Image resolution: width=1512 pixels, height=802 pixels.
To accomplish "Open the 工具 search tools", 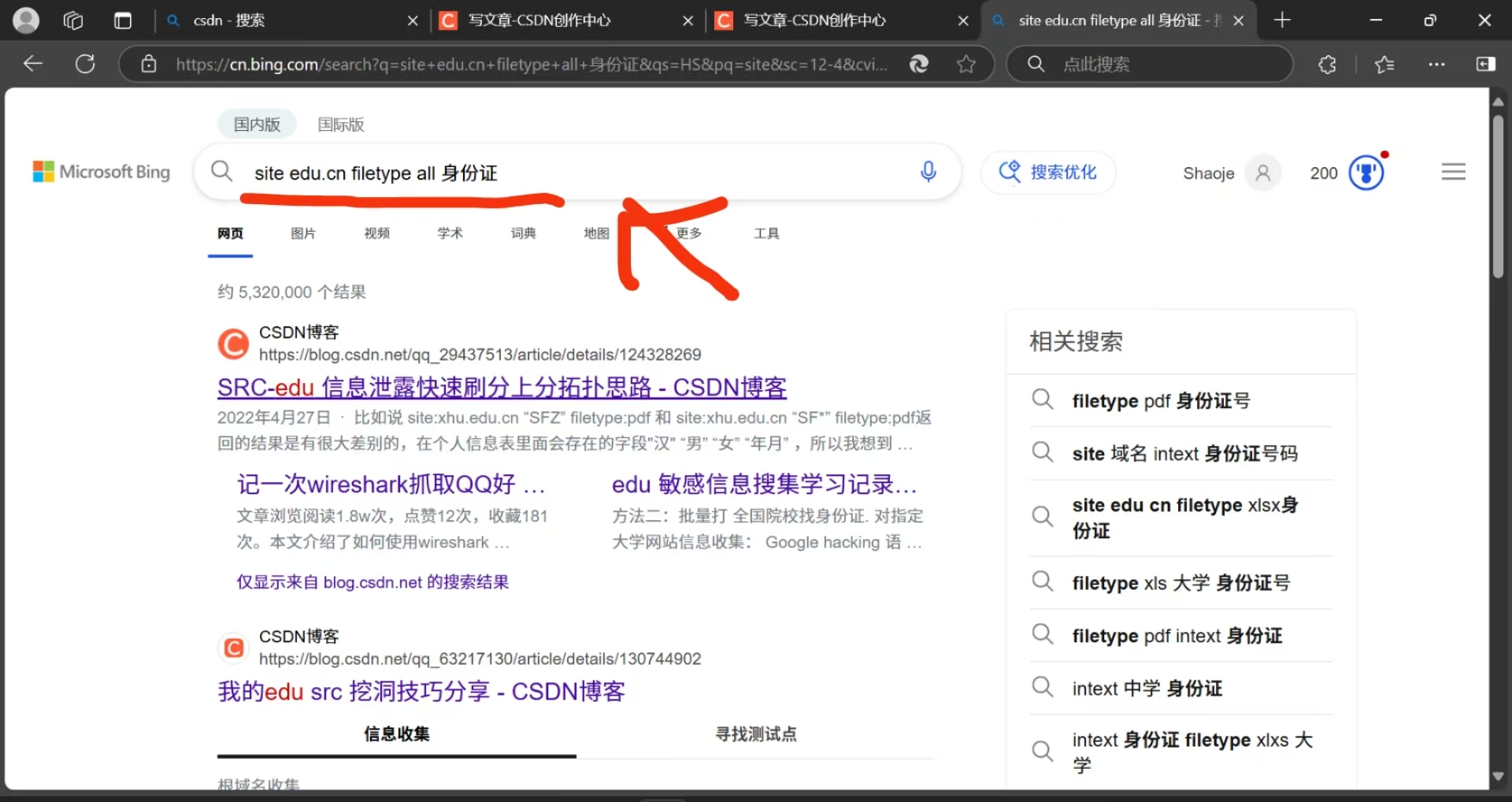I will (x=766, y=233).
